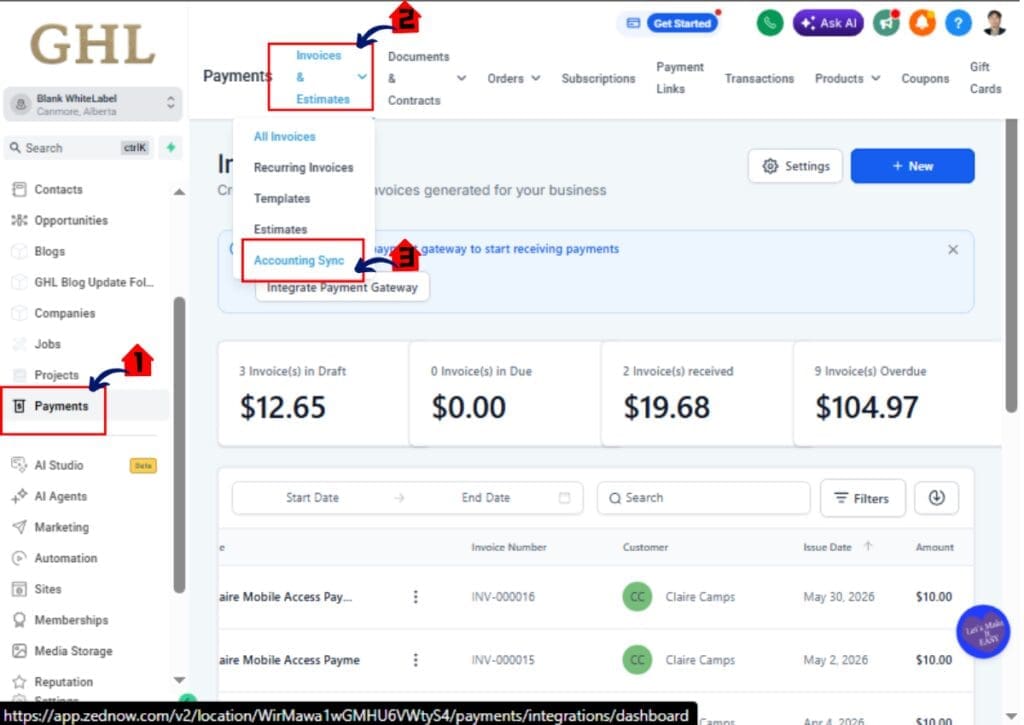This screenshot has width=1024, height=725.
Task: Dismiss the payment gateway banner
Action: point(953,250)
